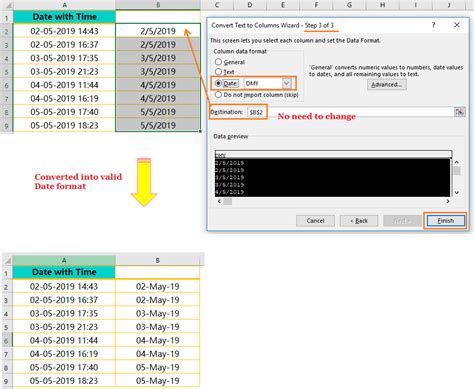Select column A header in top sheet

(64, 5)
